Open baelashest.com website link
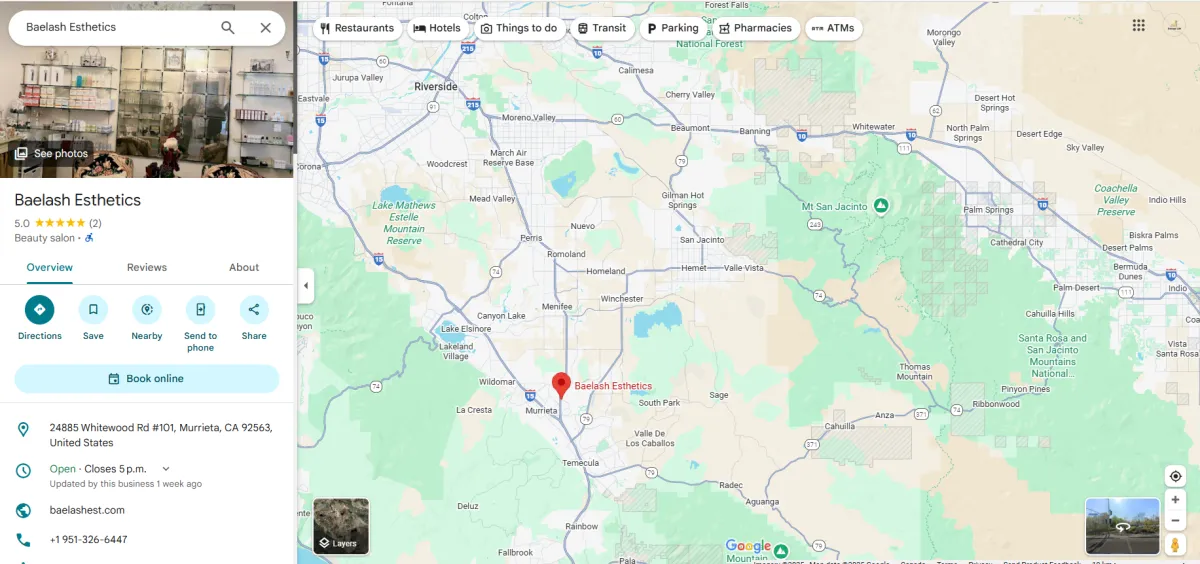Viewport: 1200px width, 564px height. [87, 510]
